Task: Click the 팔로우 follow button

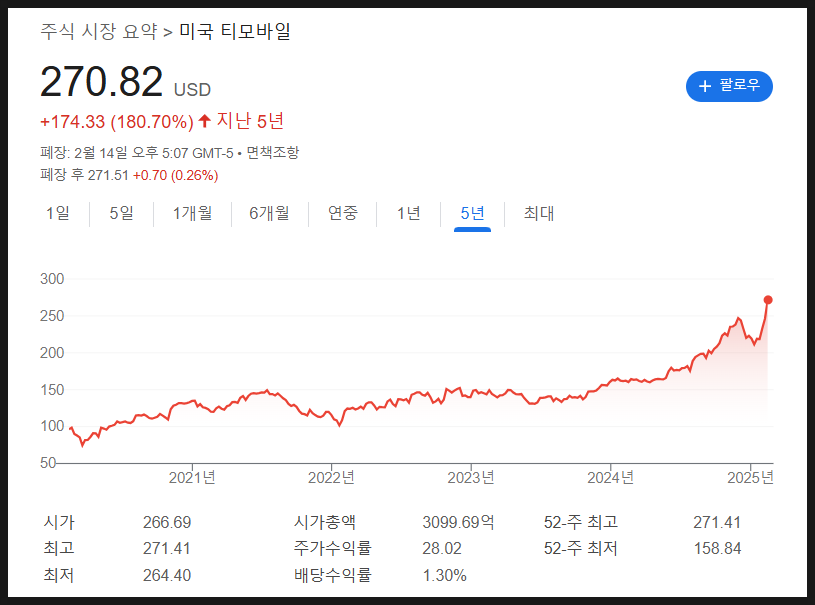Action: tap(729, 86)
